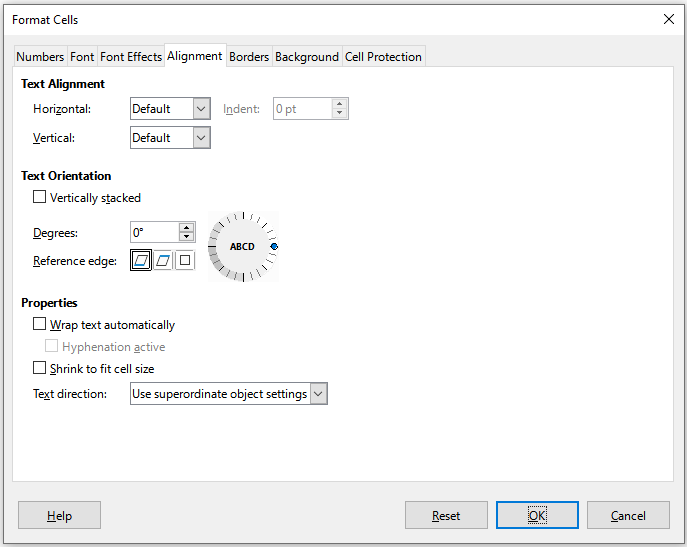Close the Format Cells dialog
The image size is (687, 547).
point(669,19)
